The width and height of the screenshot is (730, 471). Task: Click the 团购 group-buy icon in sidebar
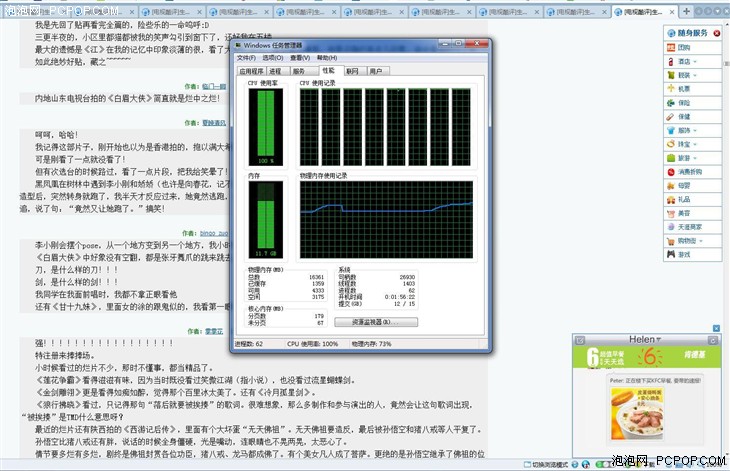pyautogui.click(x=669, y=47)
